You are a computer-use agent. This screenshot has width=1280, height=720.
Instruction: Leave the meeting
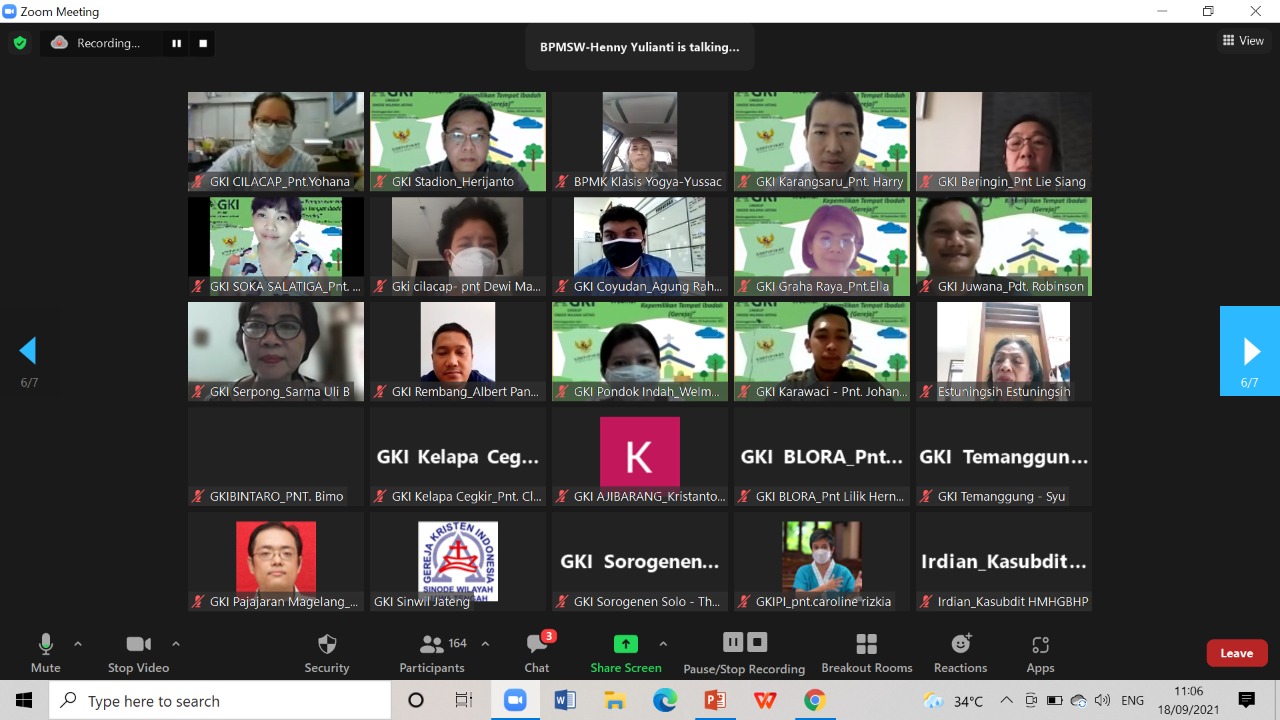[1236, 653]
